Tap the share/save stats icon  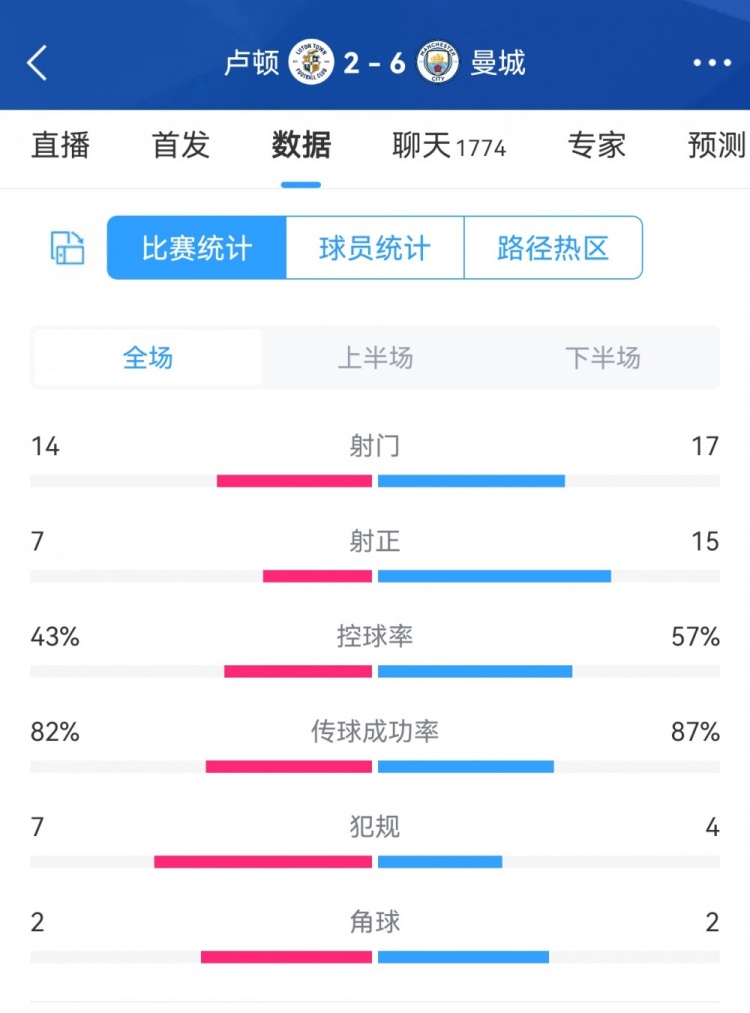pos(68,248)
